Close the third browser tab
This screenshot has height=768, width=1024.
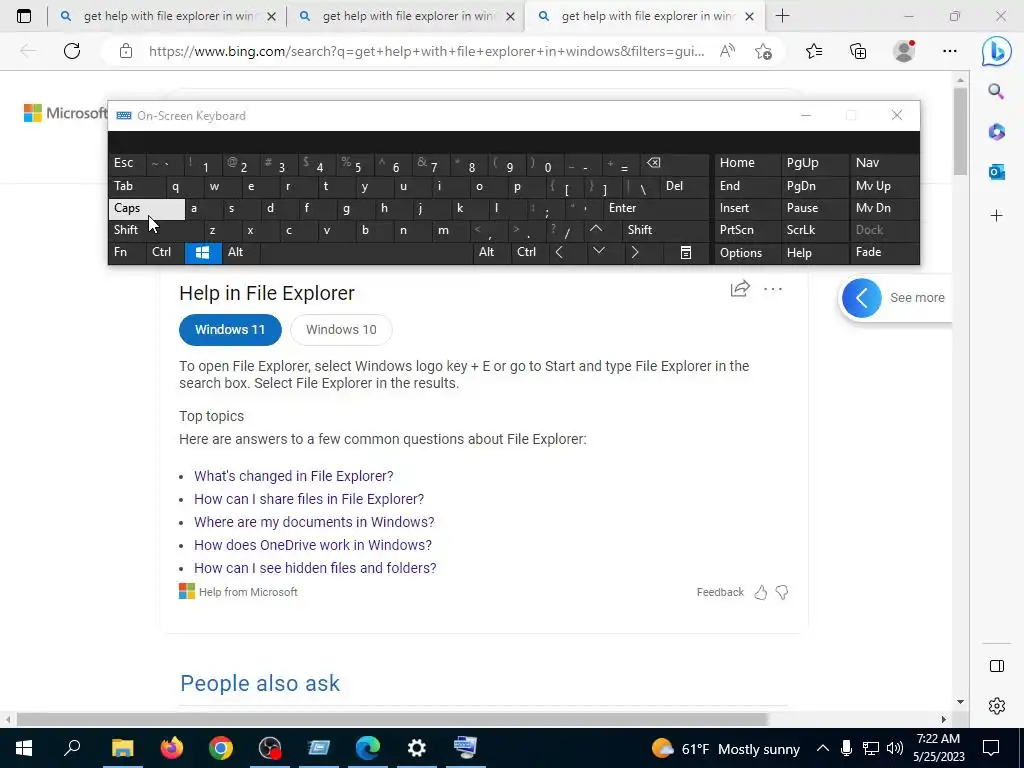(x=749, y=16)
